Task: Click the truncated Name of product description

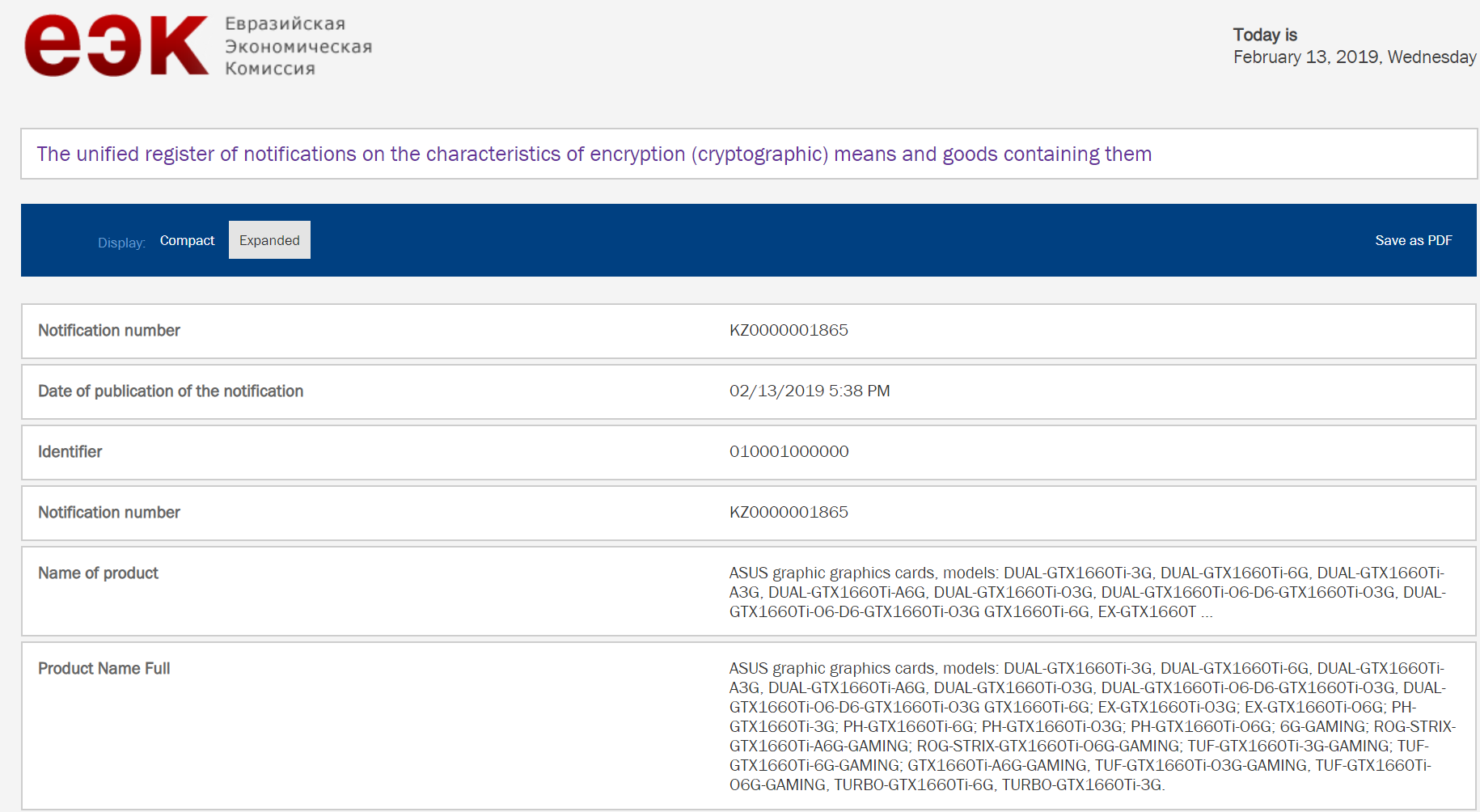Action: (x=1089, y=592)
